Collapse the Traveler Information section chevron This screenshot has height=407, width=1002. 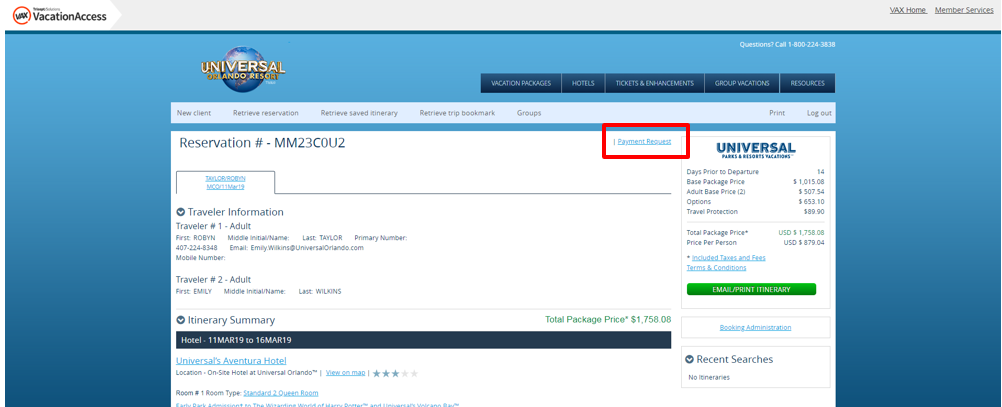[x=181, y=212]
